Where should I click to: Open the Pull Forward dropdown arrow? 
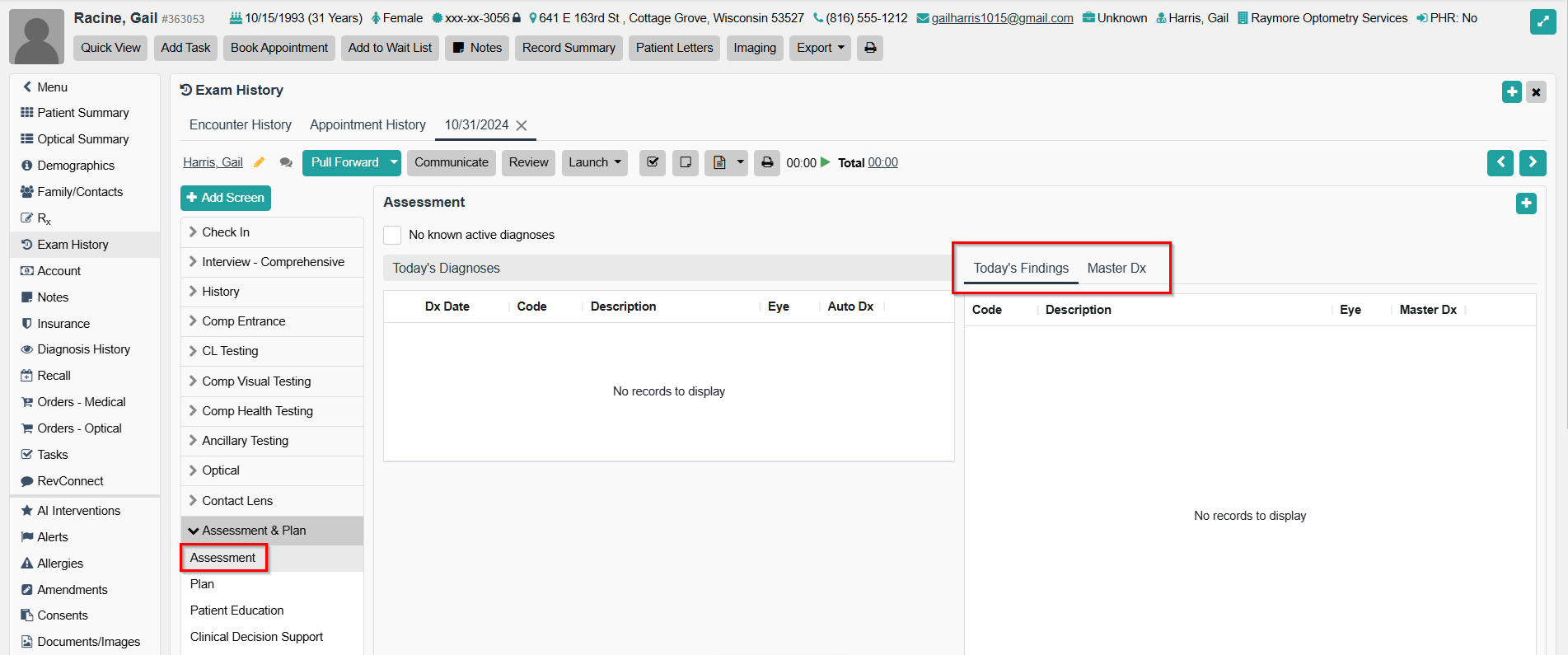(394, 162)
